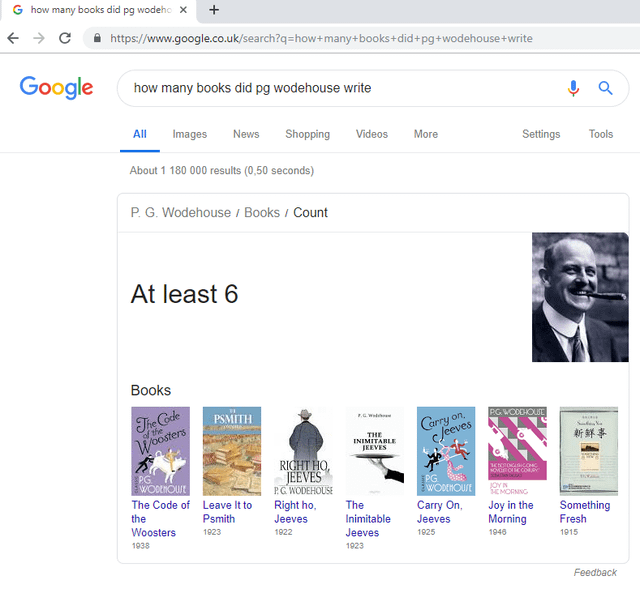
Task: Open the Settings dropdown
Action: pyautogui.click(x=541, y=134)
